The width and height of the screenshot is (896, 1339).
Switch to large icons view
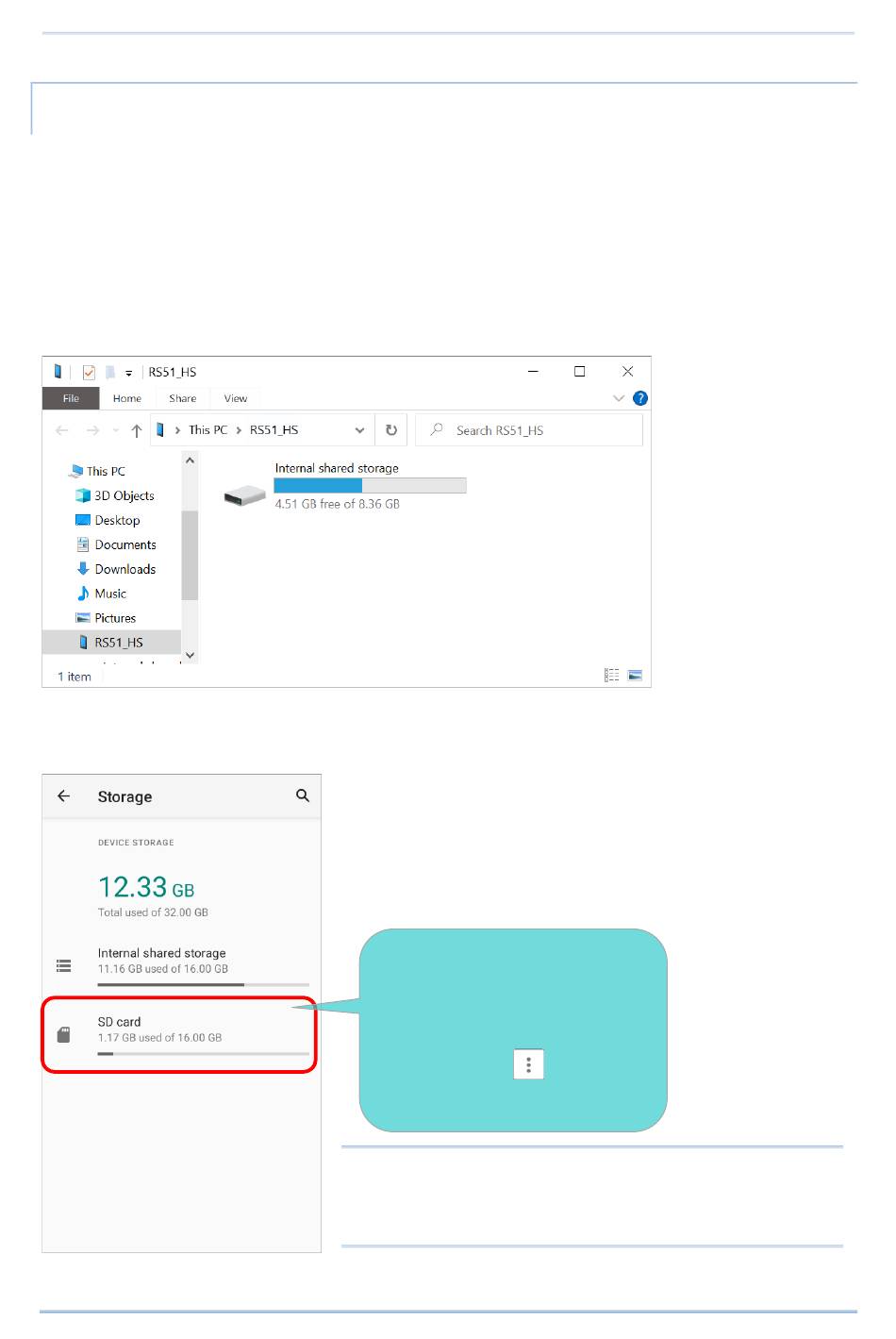click(635, 675)
